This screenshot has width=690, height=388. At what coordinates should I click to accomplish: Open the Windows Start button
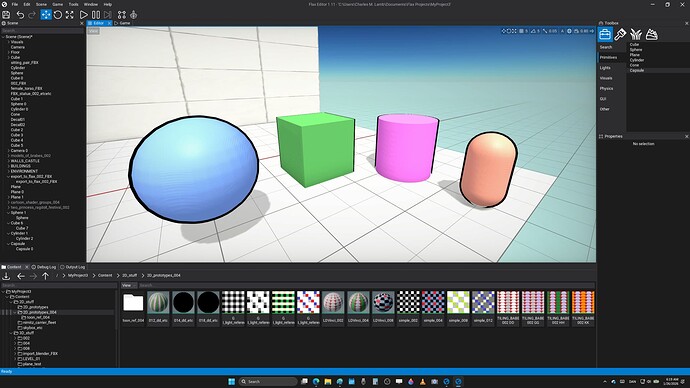click(x=231, y=381)
